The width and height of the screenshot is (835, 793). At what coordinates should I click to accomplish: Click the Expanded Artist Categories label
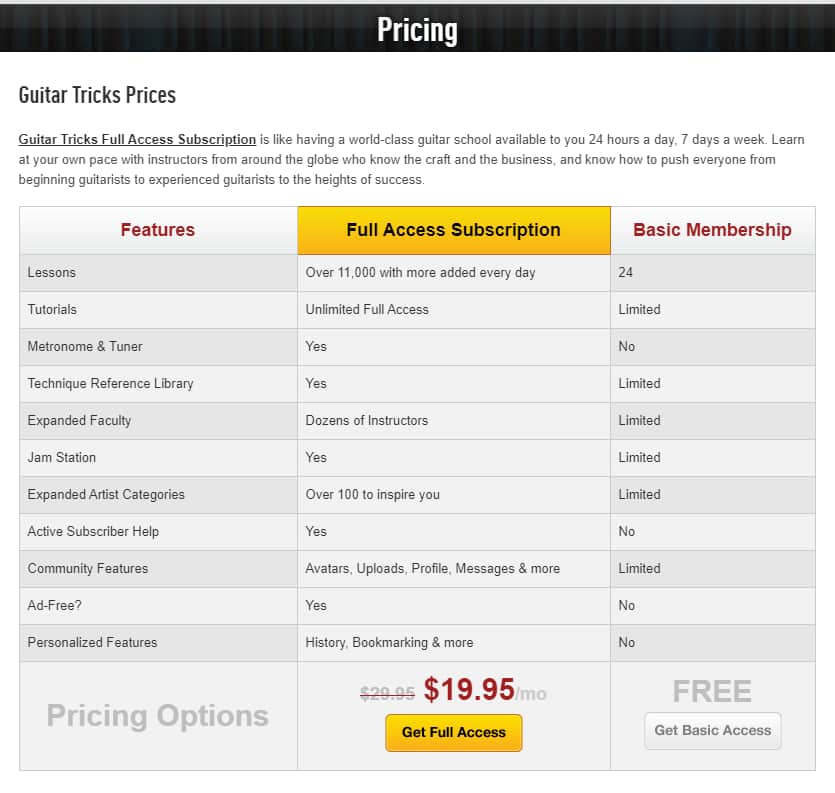pyautogui.click(x=106, y=494)
